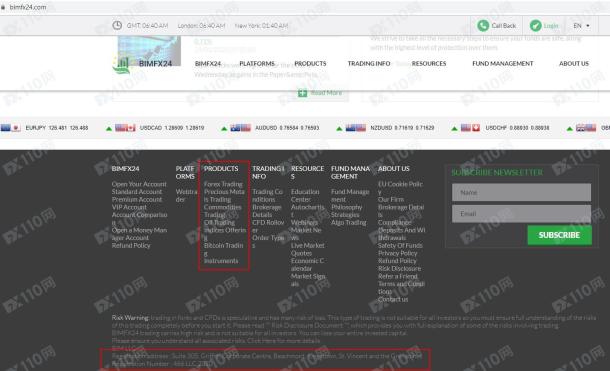Screen dimensions: 610x371
Task: Click the bimfx24.com address bar URL
Action: coord(28,7)
